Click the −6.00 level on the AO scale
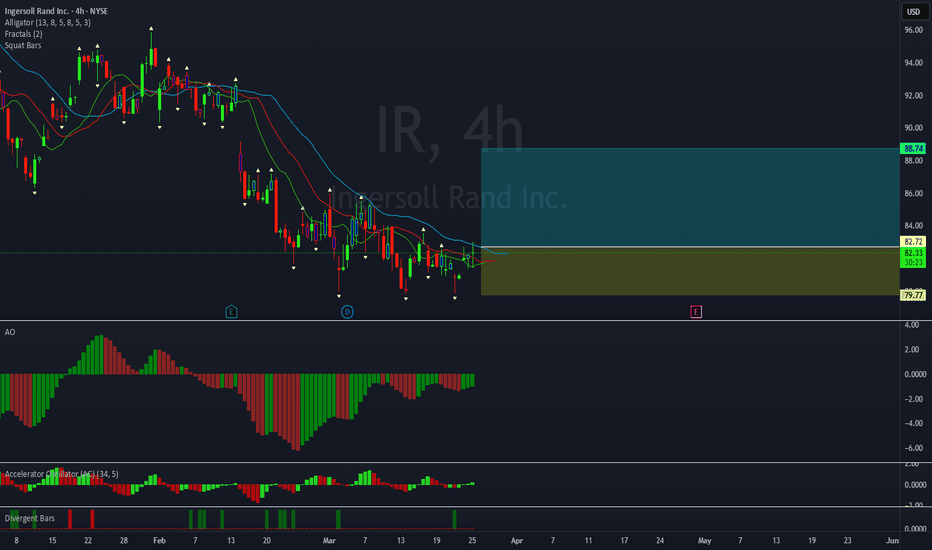This screenshot has width=932, height=550. (x=913, y=448)
